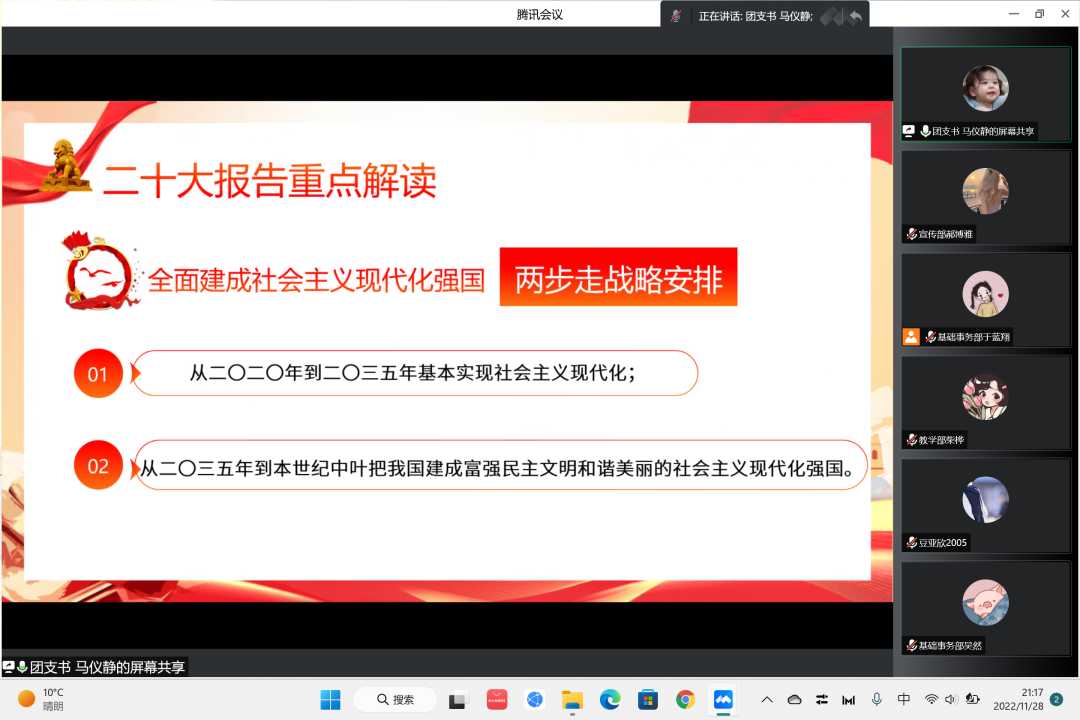Click the screen-share icon beside 团支书 马仪静

[909, 131]
